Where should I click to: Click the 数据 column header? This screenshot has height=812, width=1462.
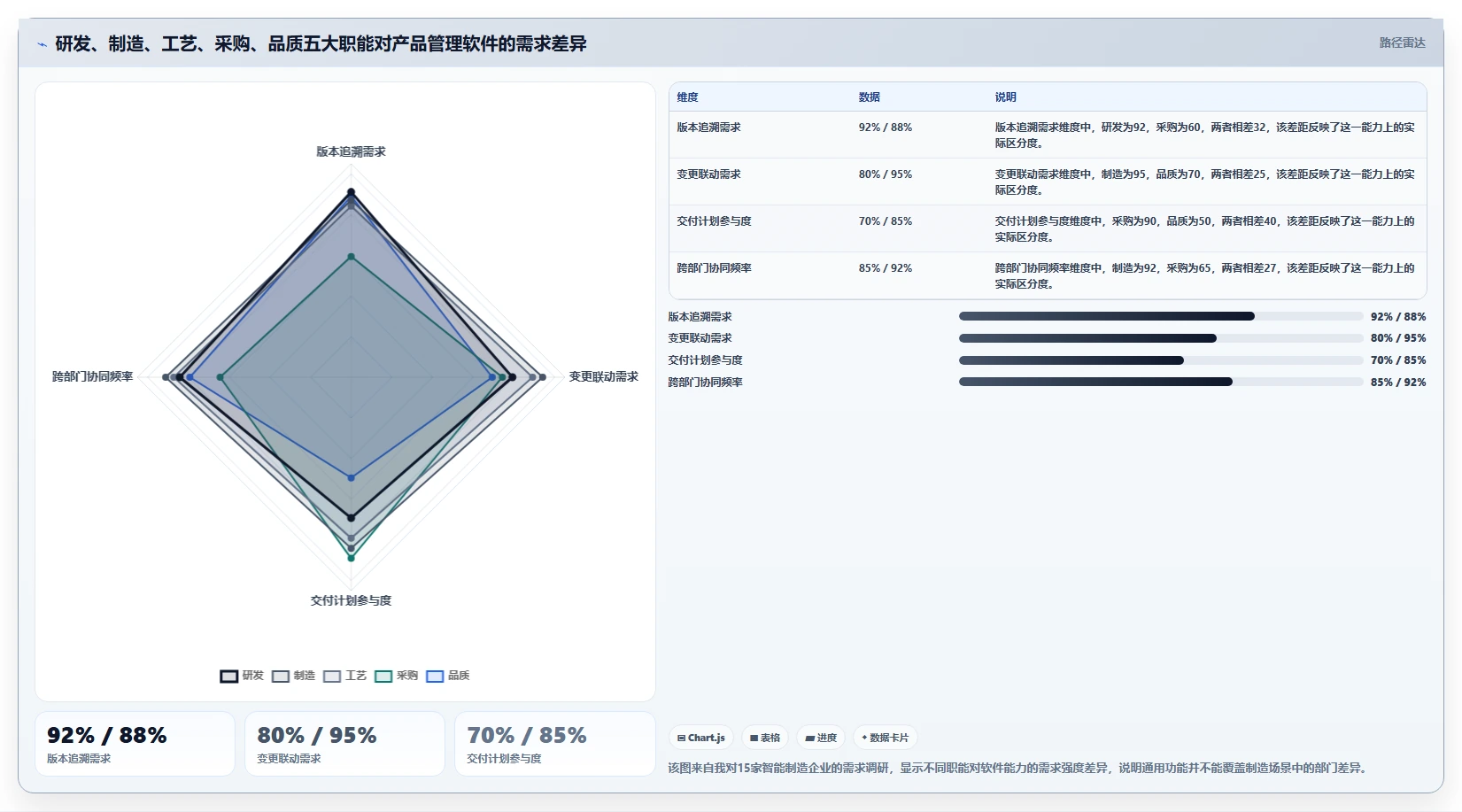pyautogui.click(x=869, y=97)
